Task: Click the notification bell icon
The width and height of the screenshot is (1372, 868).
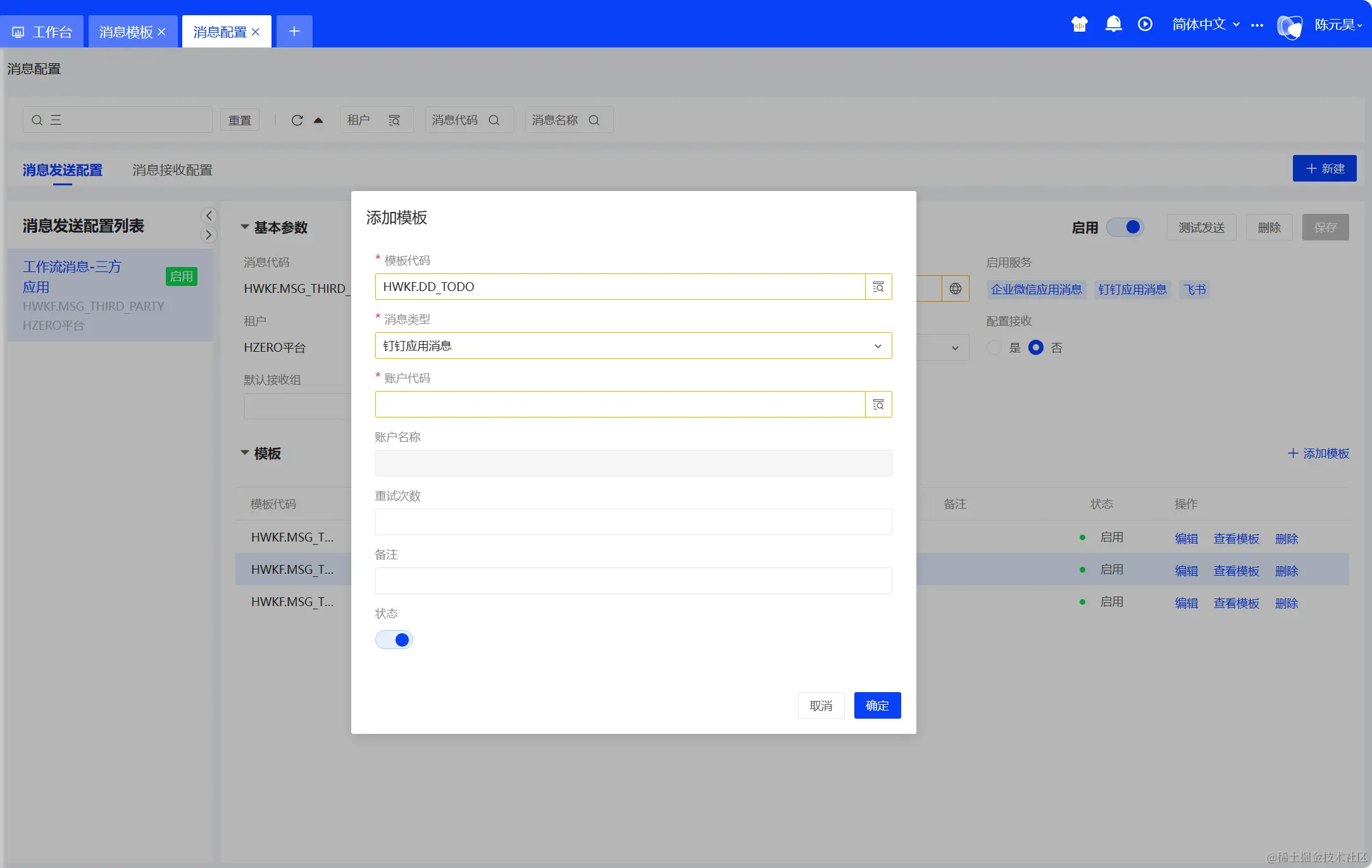Action: (x=1113, y=25)
